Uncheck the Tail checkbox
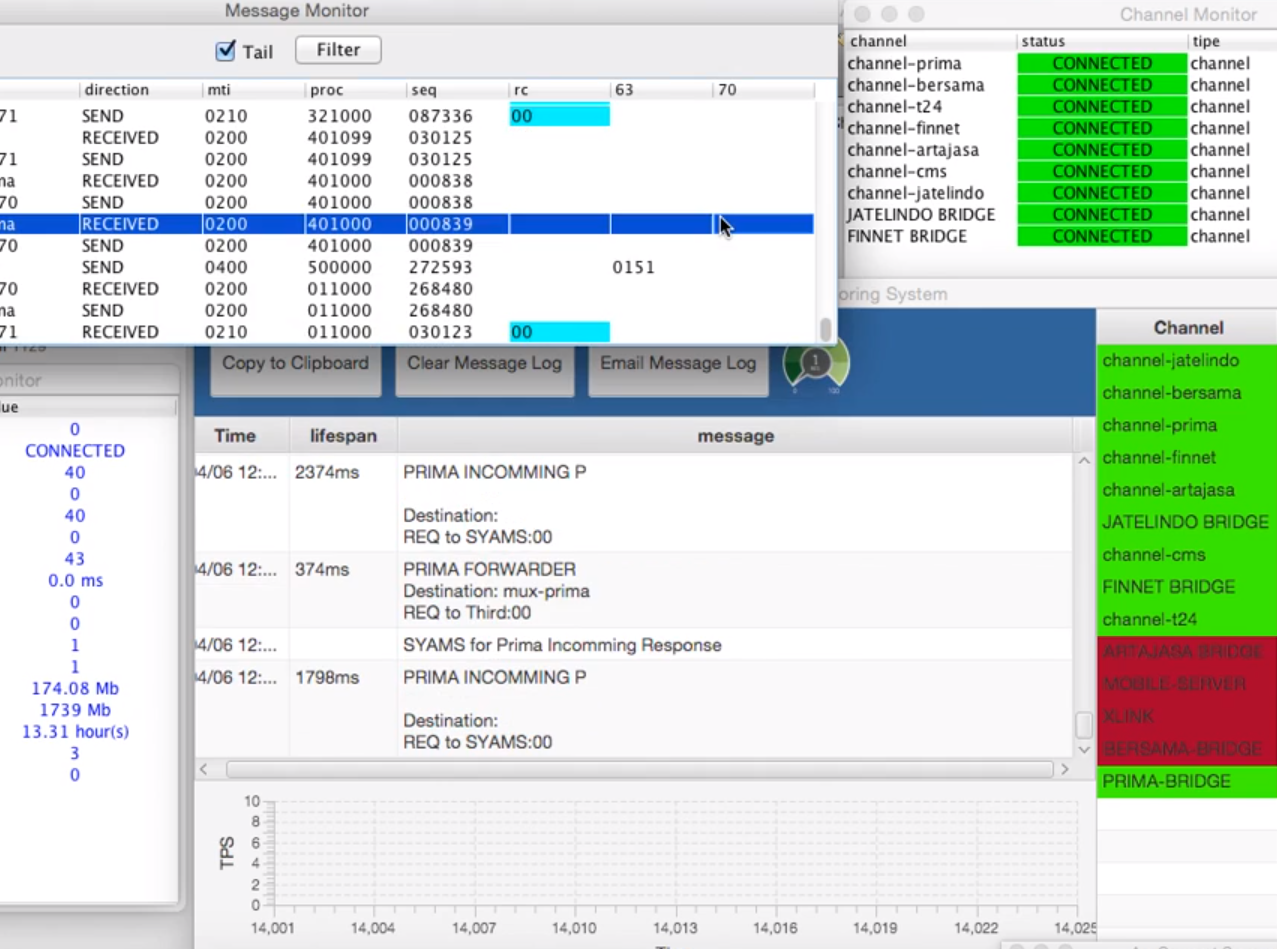 226,51
